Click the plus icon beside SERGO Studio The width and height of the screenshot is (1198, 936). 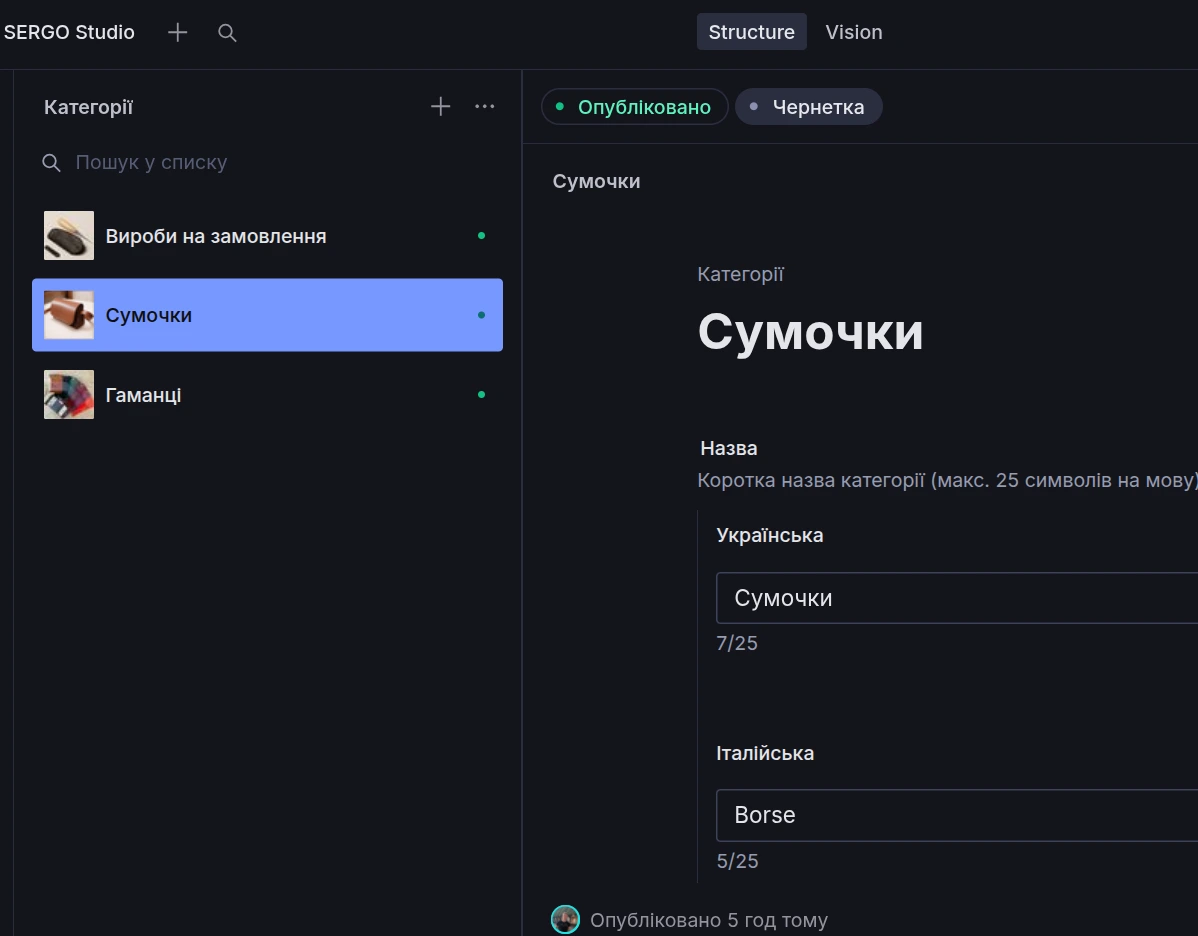point(177,32)
